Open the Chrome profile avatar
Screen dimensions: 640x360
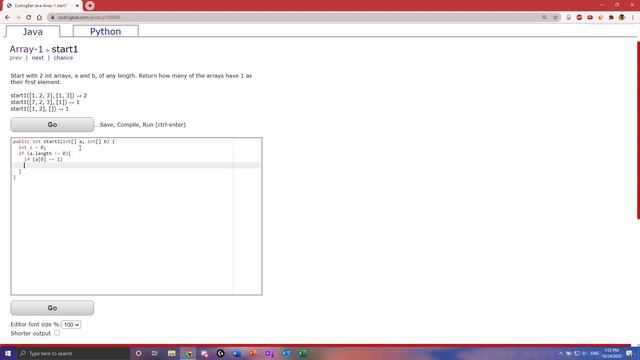622,18
